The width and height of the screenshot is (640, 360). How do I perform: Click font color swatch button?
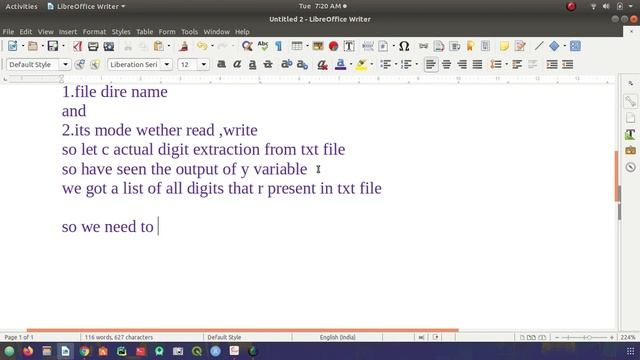point(340,64)
